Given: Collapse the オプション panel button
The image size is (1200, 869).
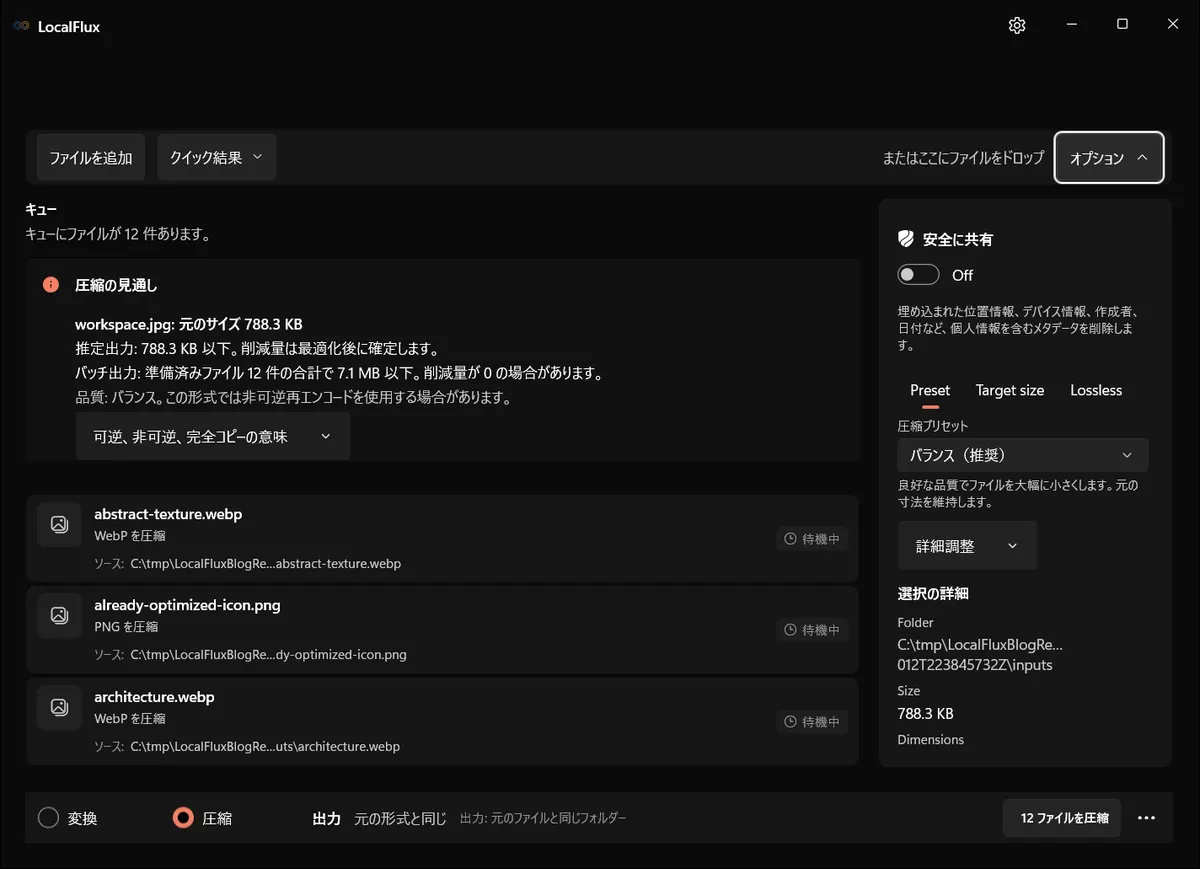Looking at the screenshot, I should tap(1109, 158).
